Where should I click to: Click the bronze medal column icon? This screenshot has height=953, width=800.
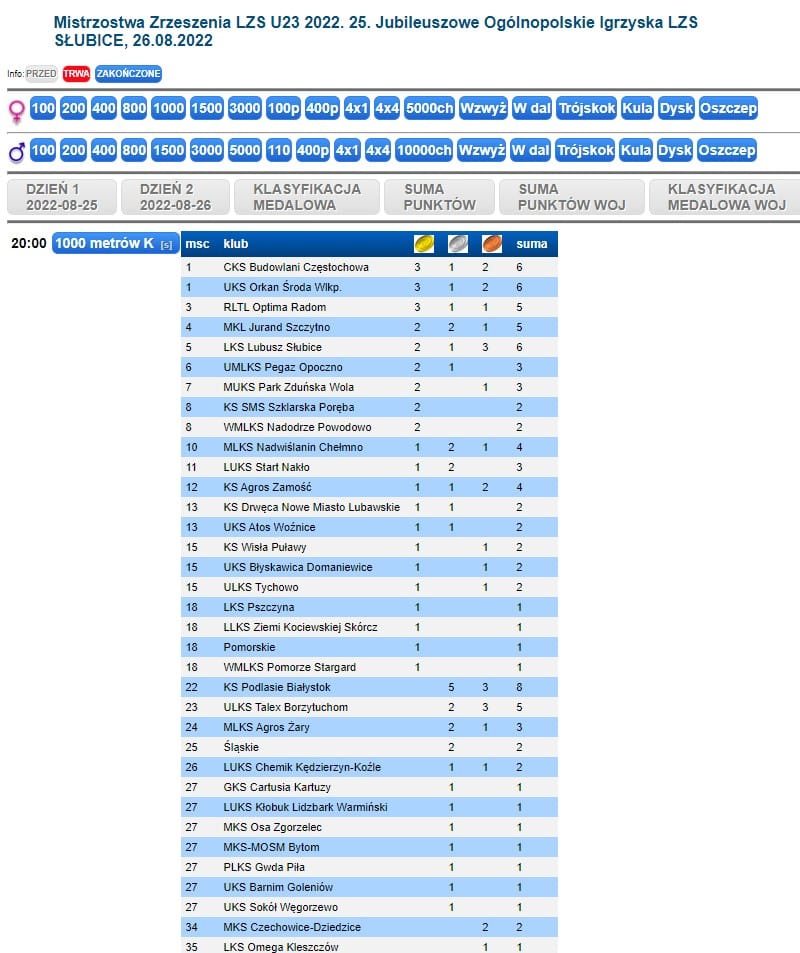pyautogui.click(x=491, y=244)
